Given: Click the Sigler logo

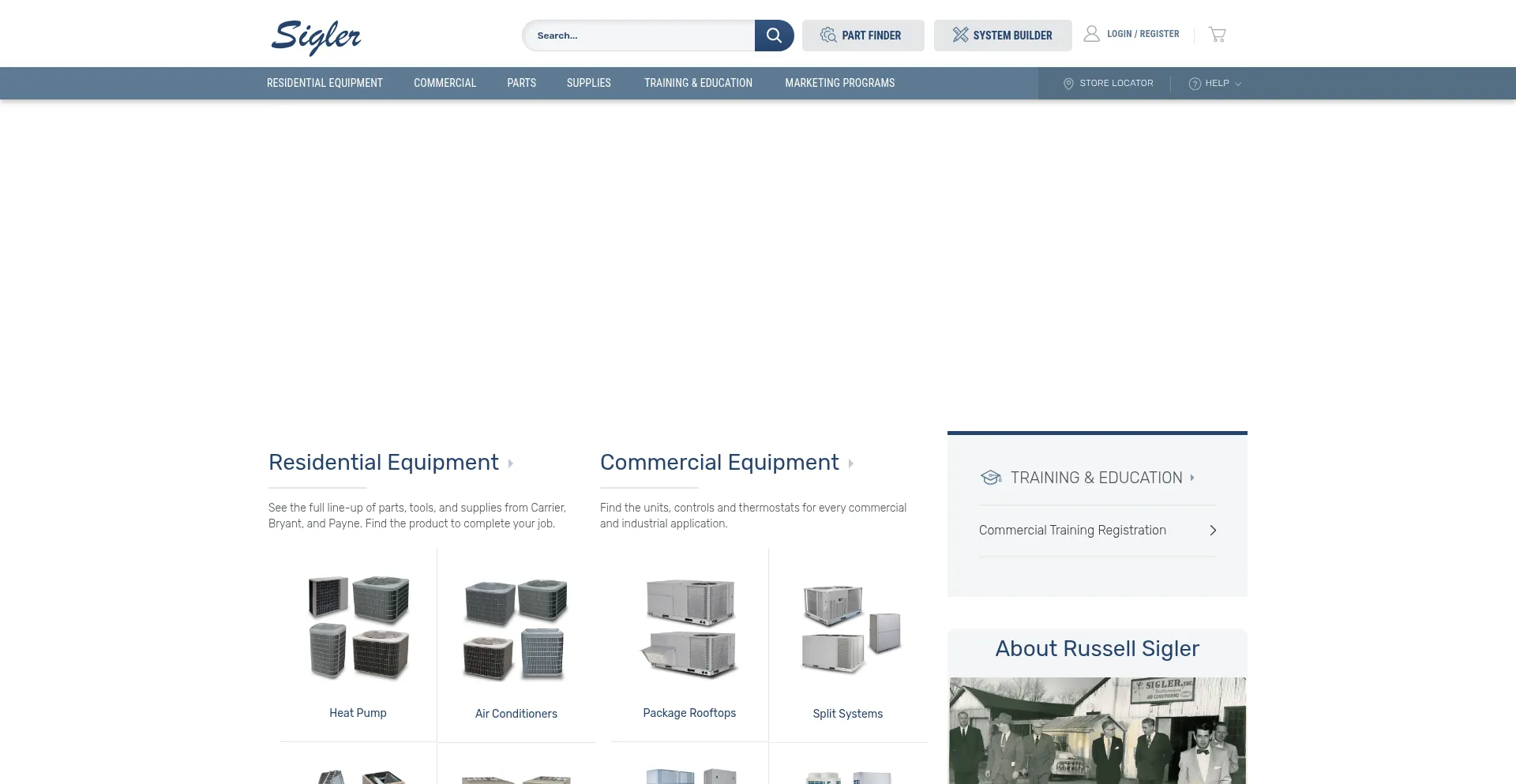Looking at the screenshot, I should pyautogui.click(x=316, y=37).
